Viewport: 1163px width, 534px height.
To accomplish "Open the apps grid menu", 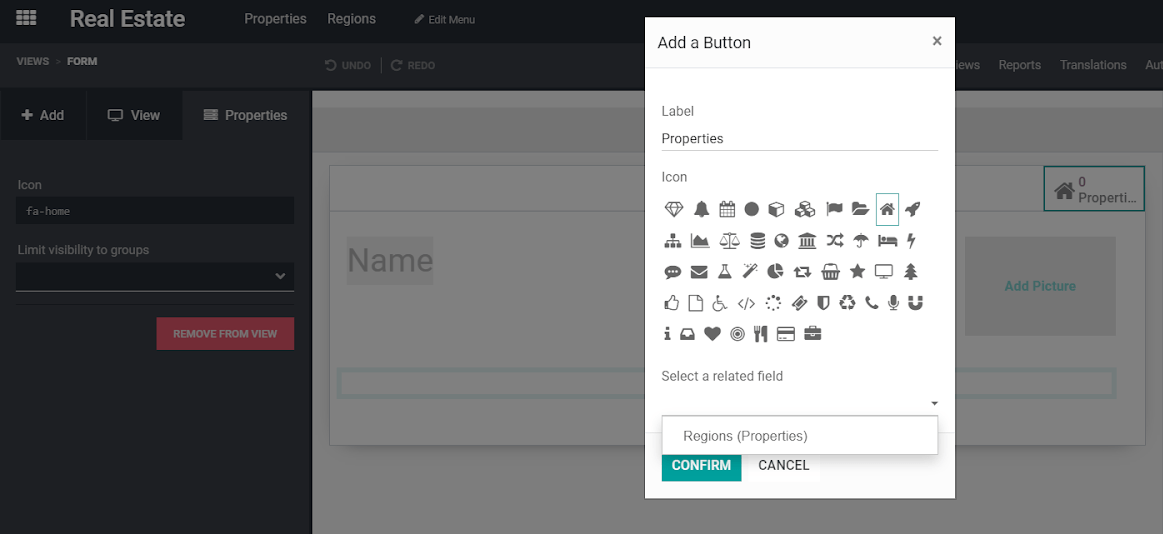I will (27, 18).
